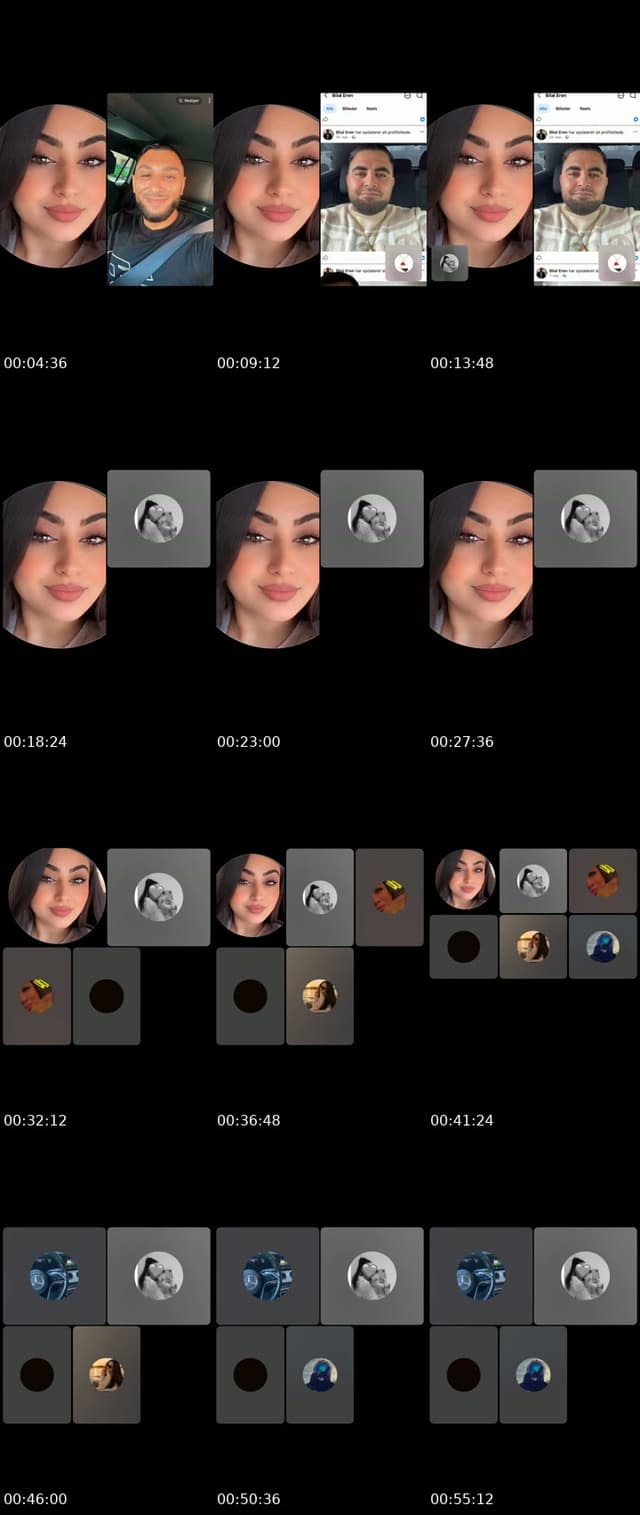
Task: Tap the Rediger button in the 00:04:36 frame
Action: click(189, 101)
